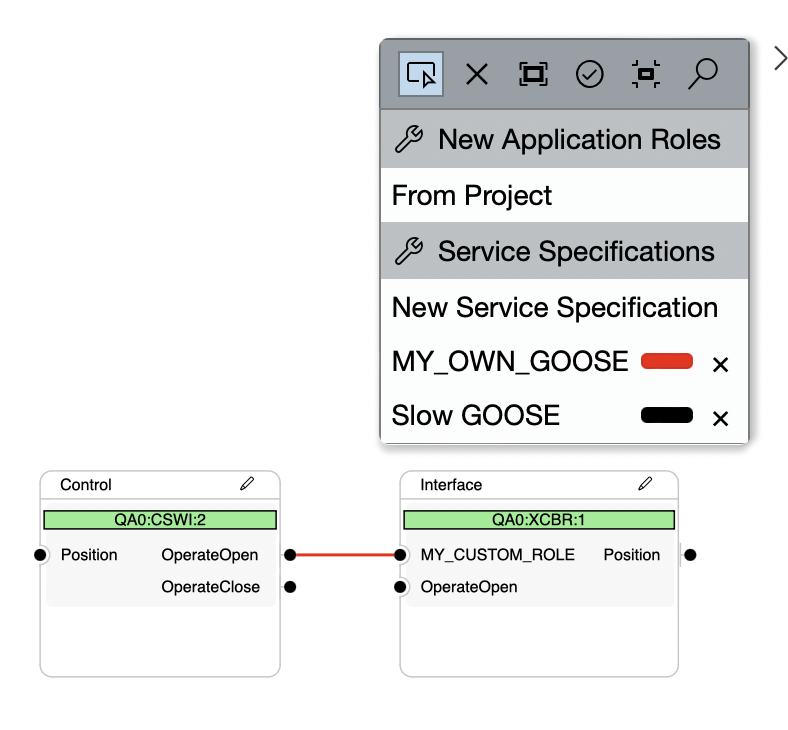Remove the MY_OWN_GOOSE service specification
788x730 pixels.
click(720, 364)
